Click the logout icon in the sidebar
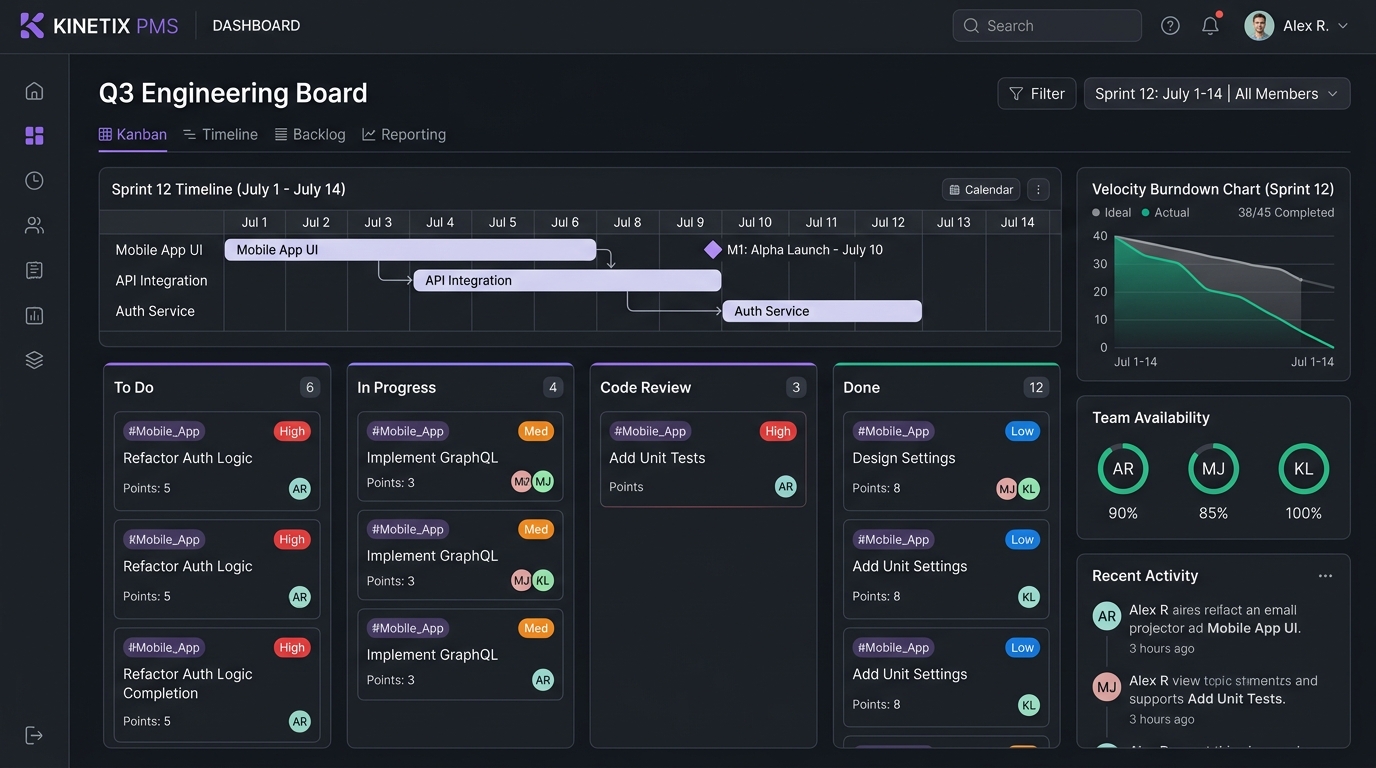This screenshot has height=768, width=1376. click(34, 736)
